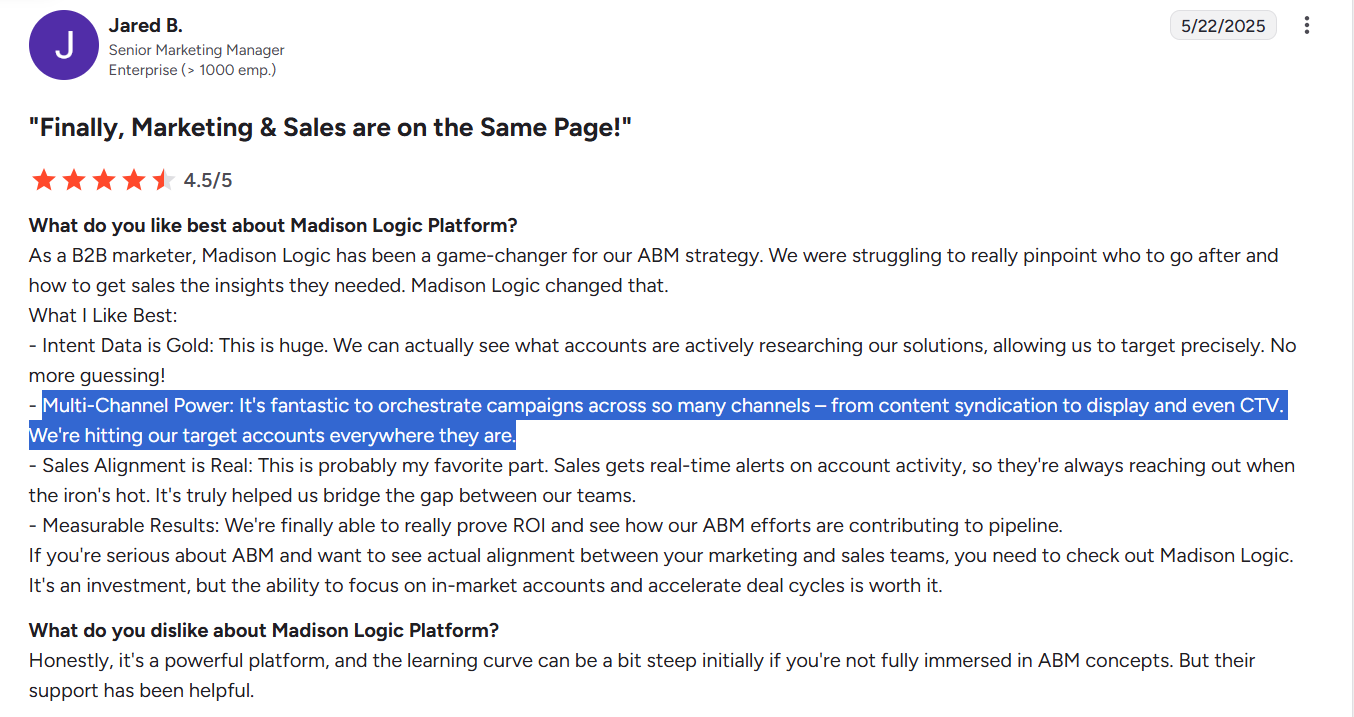Open reviewer Jared B.'s name
The image size is (1354, 717).
tap(145, 25)
